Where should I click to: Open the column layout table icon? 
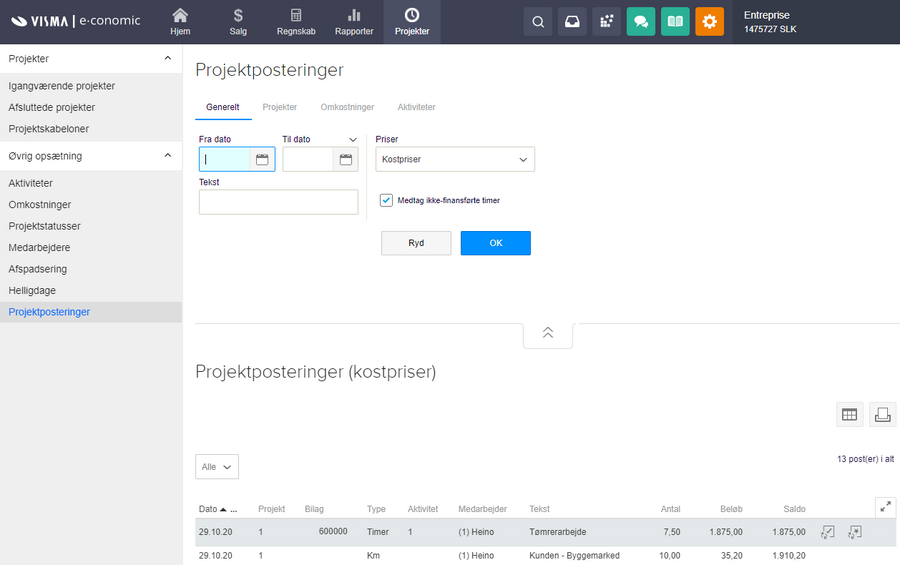point(849,415)
